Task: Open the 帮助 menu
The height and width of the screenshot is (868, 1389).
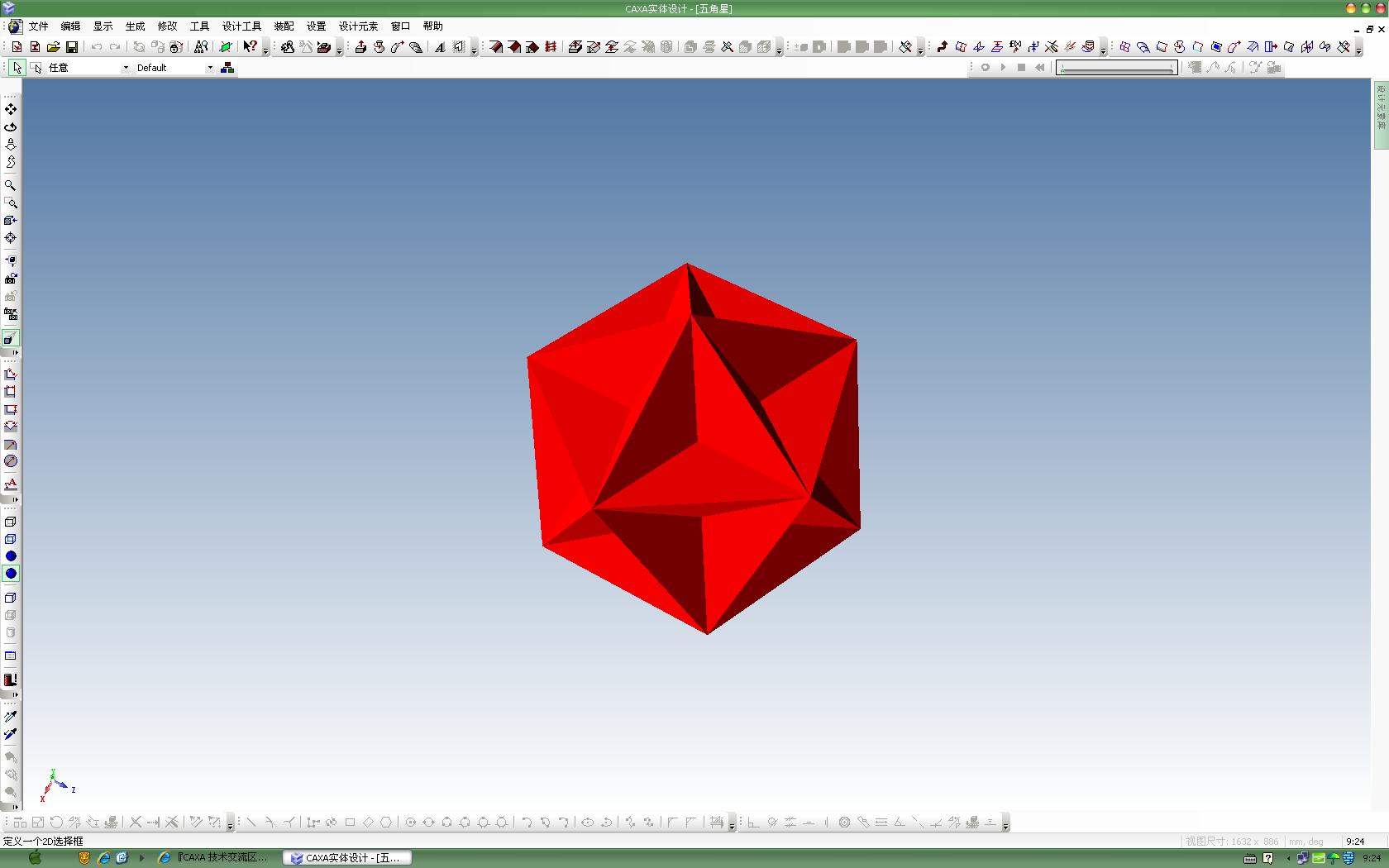Action: coord(432,26)
